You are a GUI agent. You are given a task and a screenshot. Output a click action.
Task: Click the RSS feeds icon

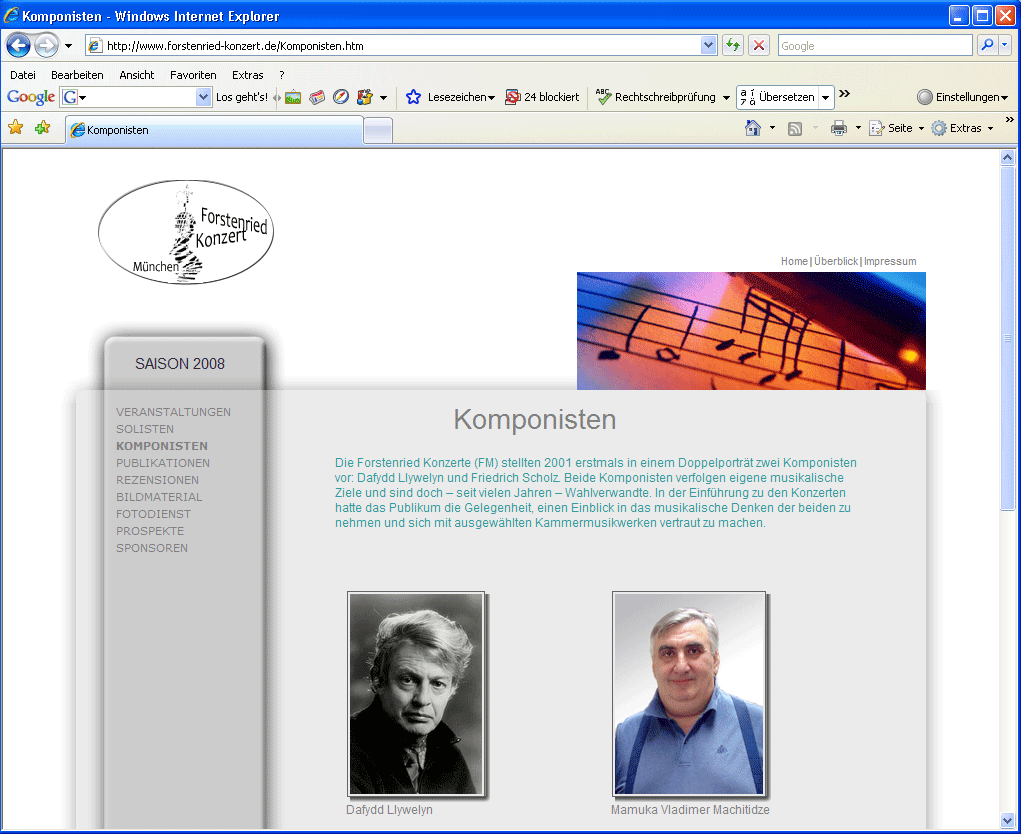click(794, 129)
